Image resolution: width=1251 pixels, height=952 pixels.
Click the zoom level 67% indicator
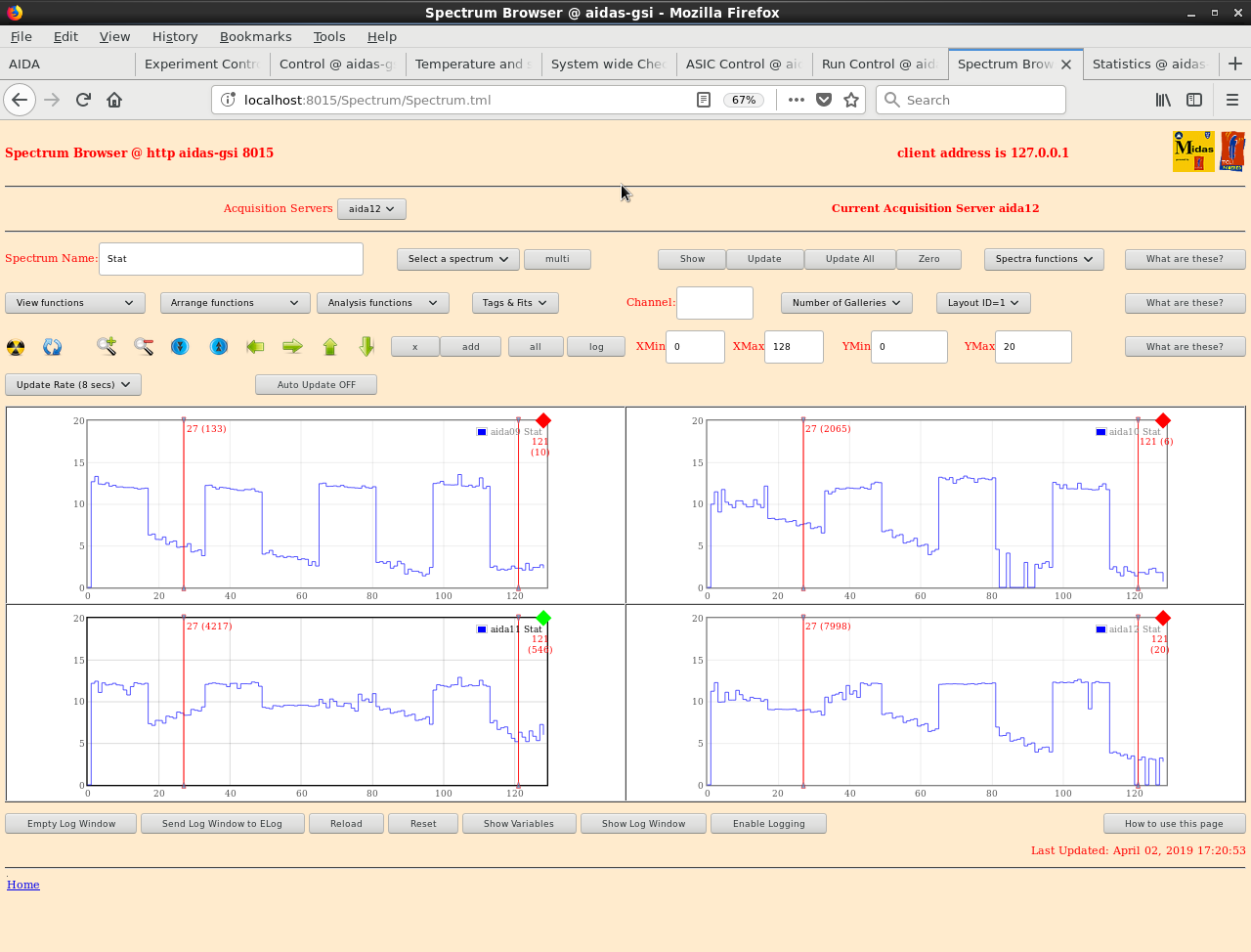click(744, 100)
